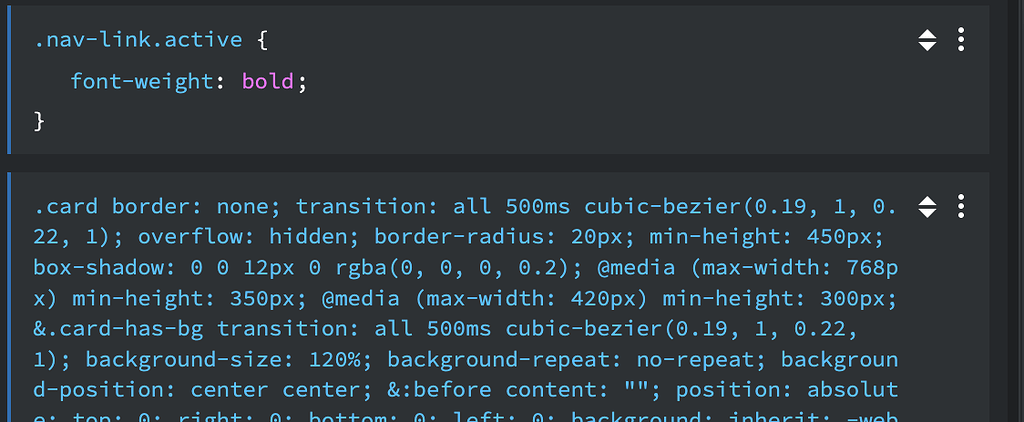Click the up-down arrows on .nav-link.active block

(x=927, y=40)
